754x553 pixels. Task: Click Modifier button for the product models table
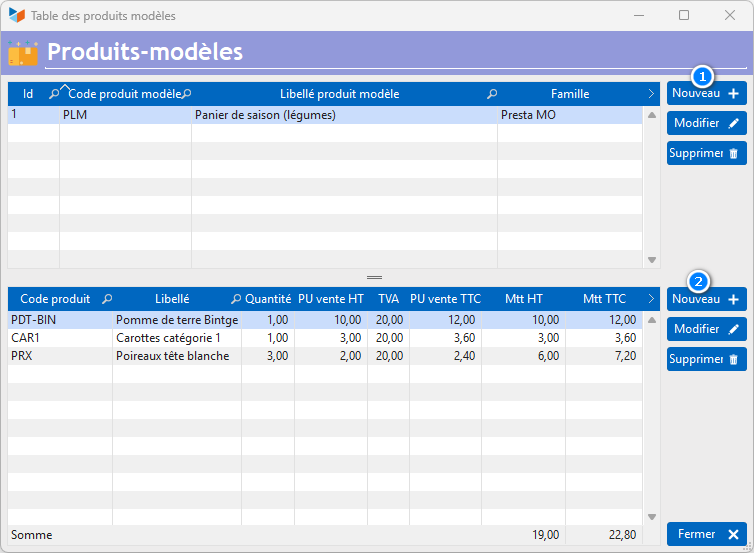(x=706, y=123)
